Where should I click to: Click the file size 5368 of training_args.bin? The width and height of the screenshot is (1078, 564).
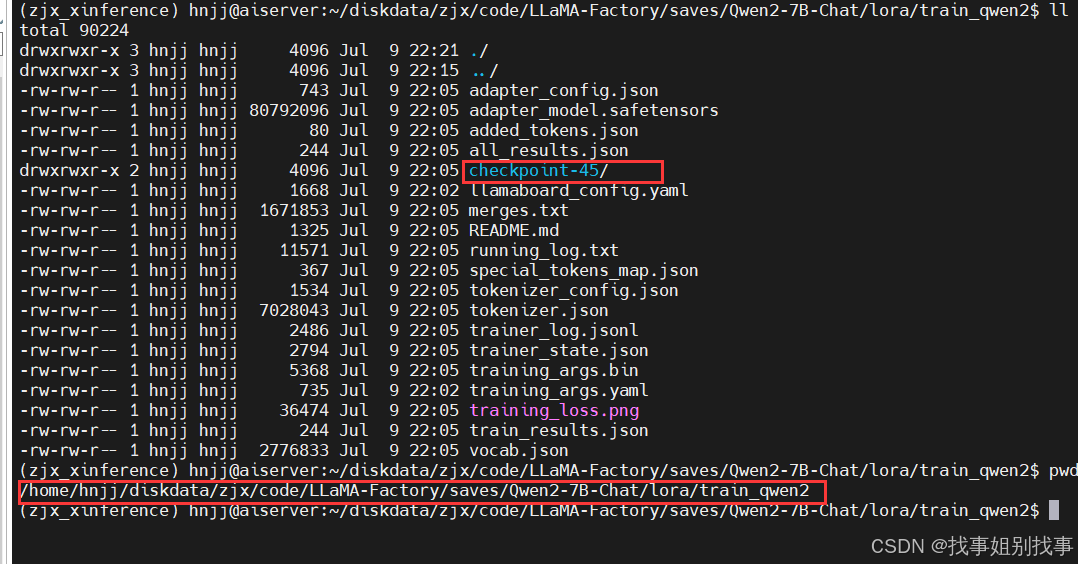(309, 371)
